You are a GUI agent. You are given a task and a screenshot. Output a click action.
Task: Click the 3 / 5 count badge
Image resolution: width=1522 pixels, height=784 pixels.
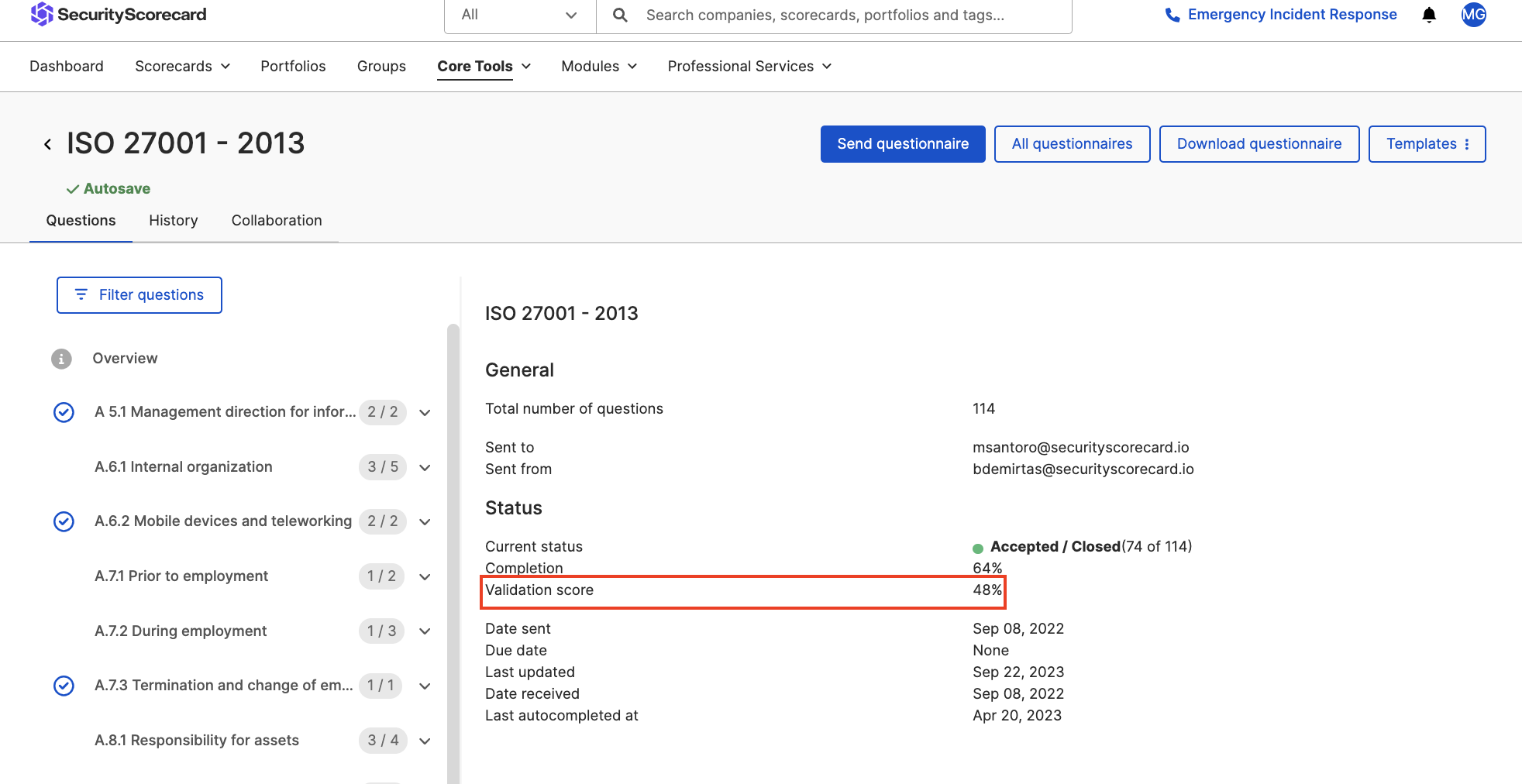[383, 467]
